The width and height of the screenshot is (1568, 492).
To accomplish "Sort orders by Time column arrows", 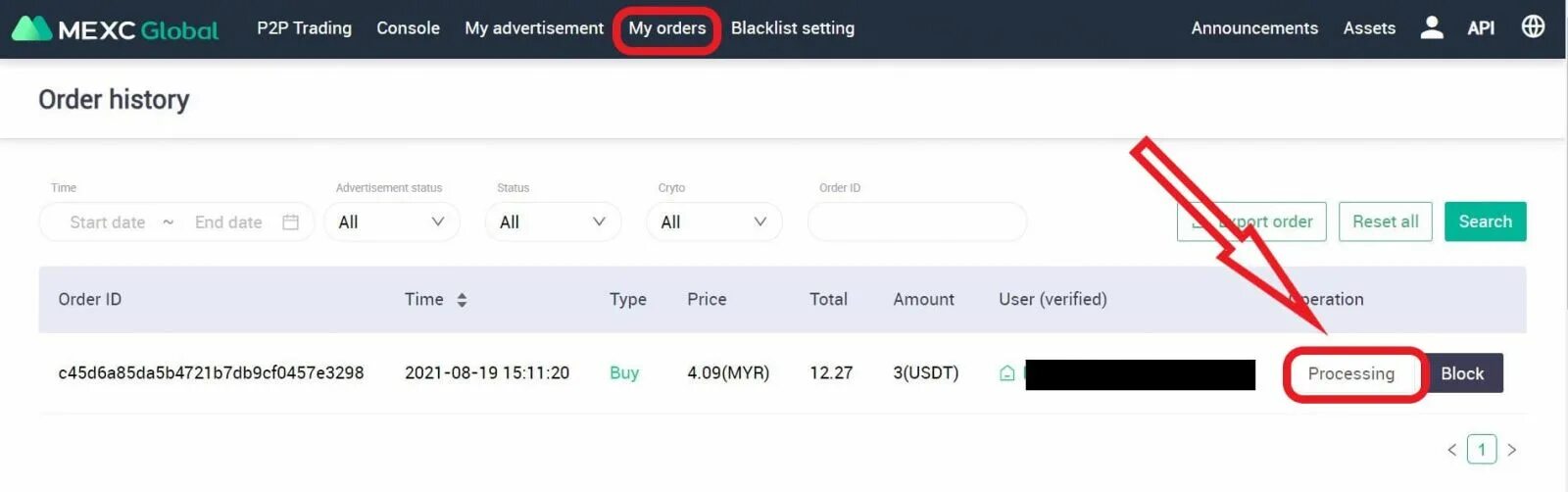I will [462, 300].
